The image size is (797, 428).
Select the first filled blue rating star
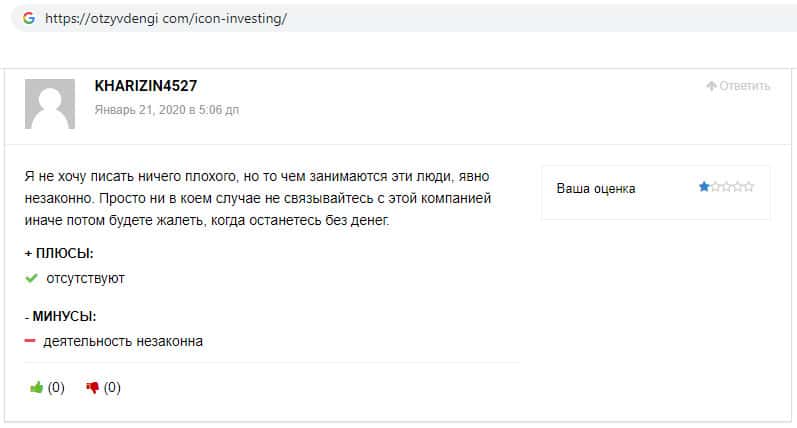[704, 187]
